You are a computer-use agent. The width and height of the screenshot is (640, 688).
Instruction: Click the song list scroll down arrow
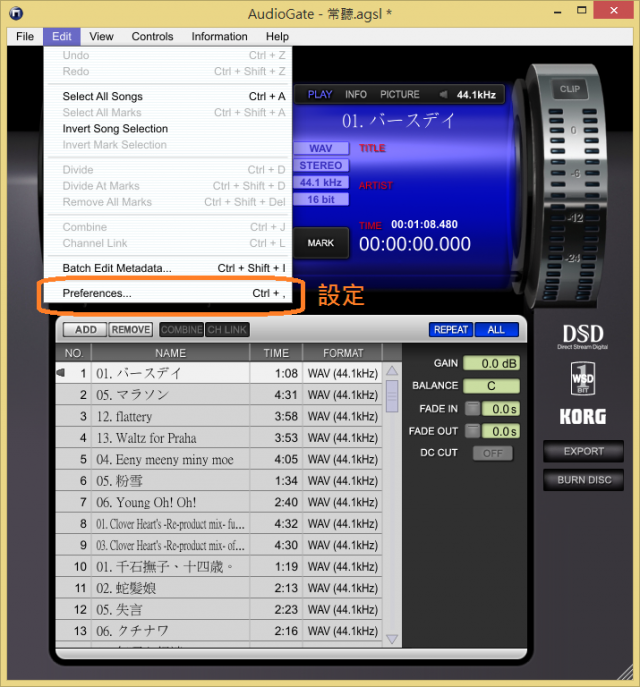click(392, 639)
